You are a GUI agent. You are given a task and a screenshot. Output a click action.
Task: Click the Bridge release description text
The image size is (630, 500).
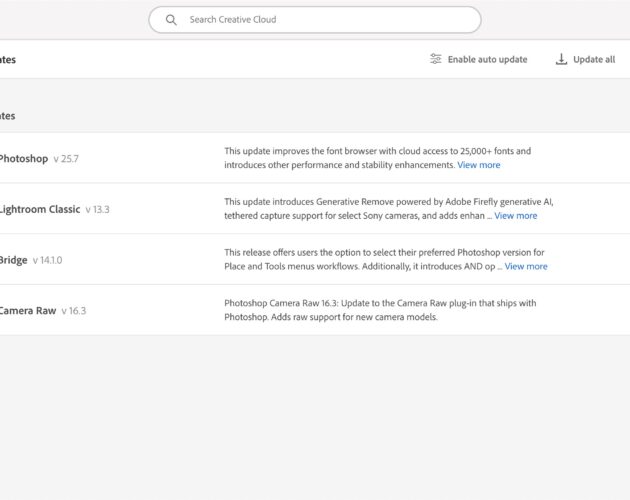click(384, 259)
